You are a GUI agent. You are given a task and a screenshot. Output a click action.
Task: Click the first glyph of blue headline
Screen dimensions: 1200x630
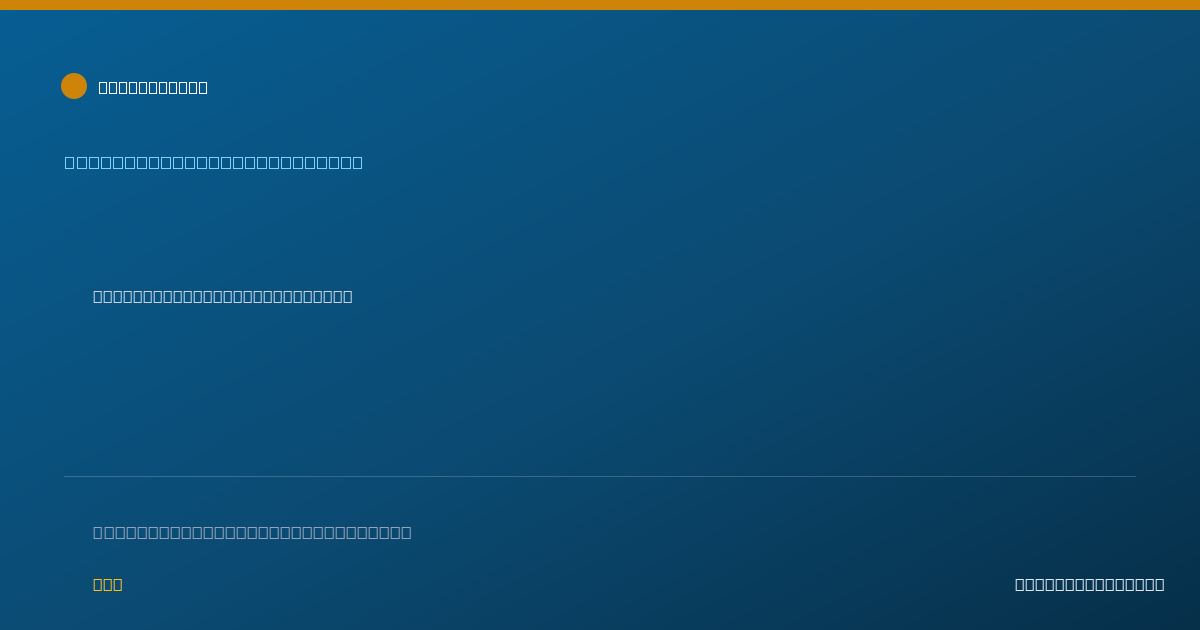click(x=69, y=162)
